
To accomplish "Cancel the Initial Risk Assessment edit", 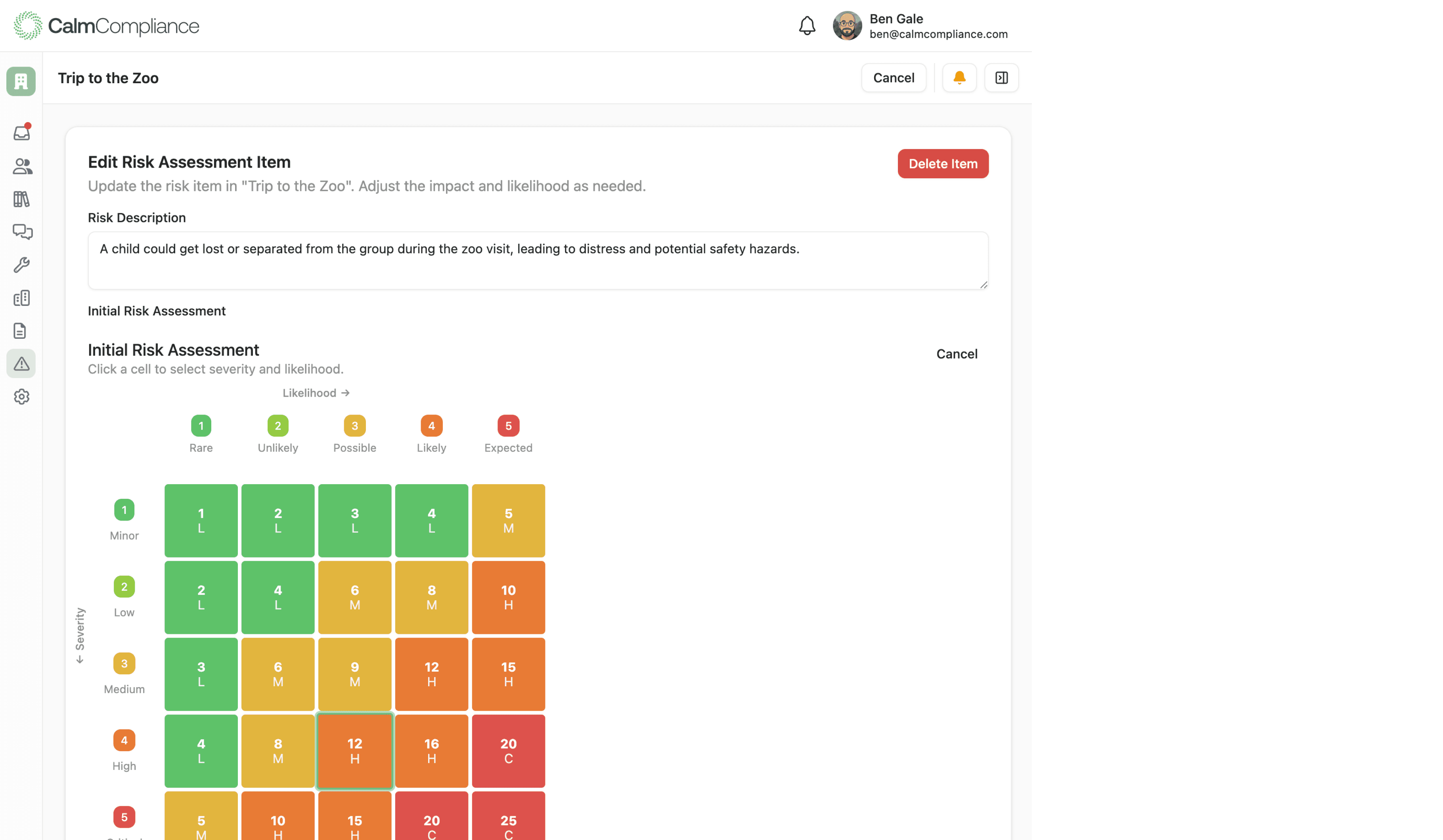I will point(956,353).
